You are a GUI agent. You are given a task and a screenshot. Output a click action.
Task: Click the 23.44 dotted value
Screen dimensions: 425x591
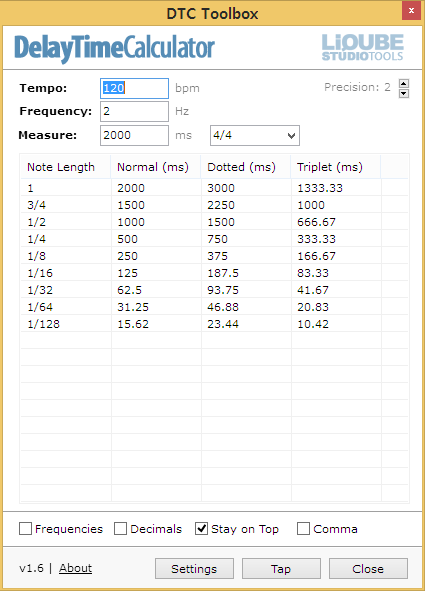click(x=223, y=324)
